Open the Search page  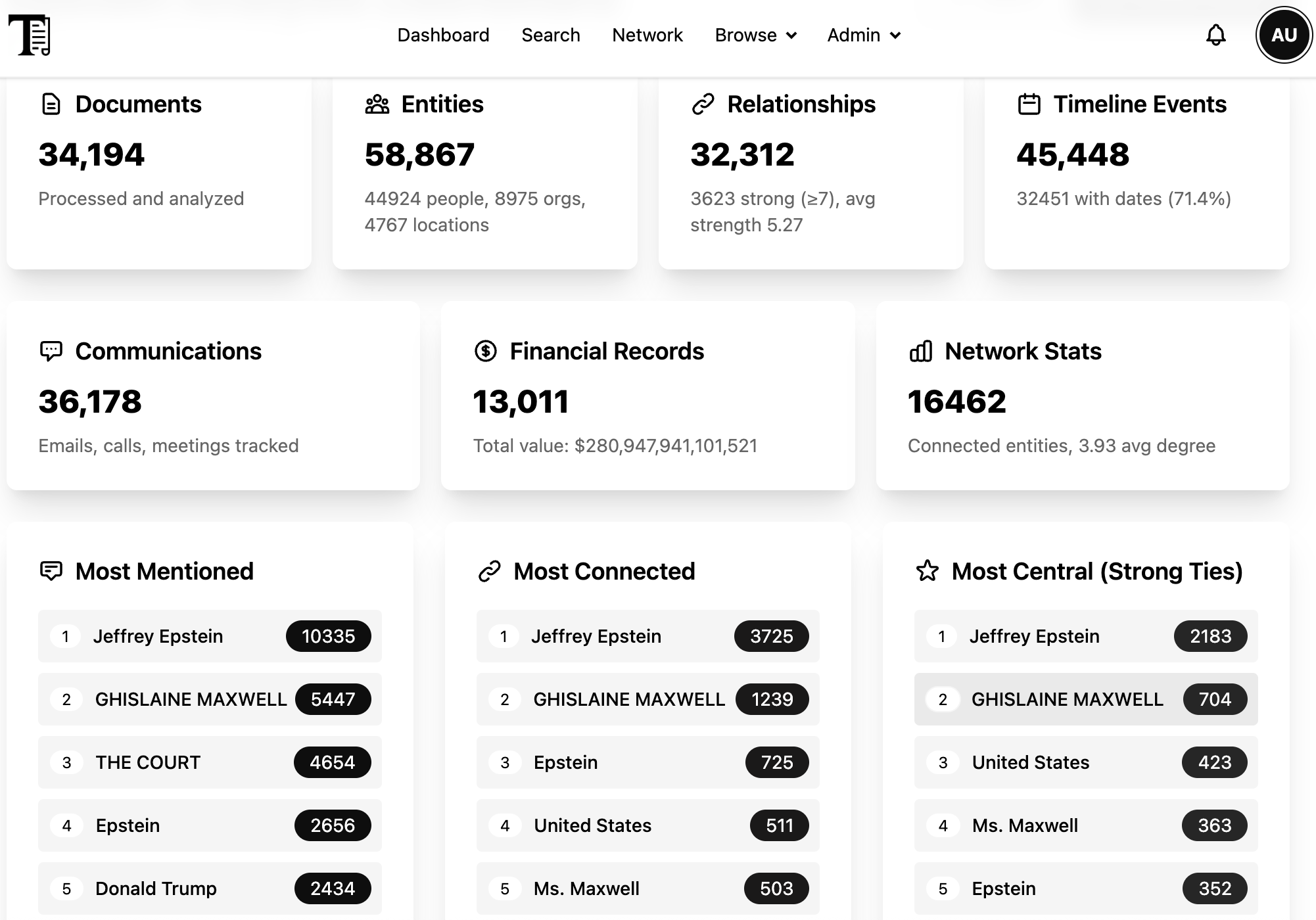coord(551,35)
